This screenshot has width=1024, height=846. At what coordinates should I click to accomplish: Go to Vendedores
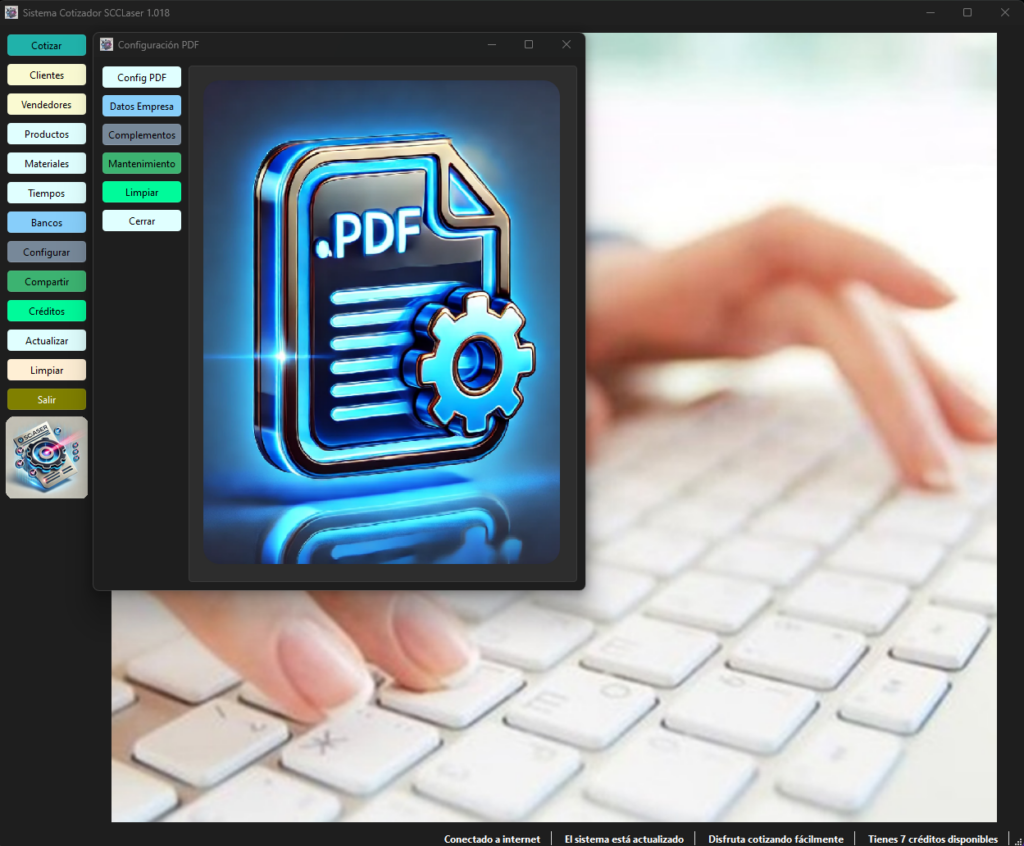46,105
